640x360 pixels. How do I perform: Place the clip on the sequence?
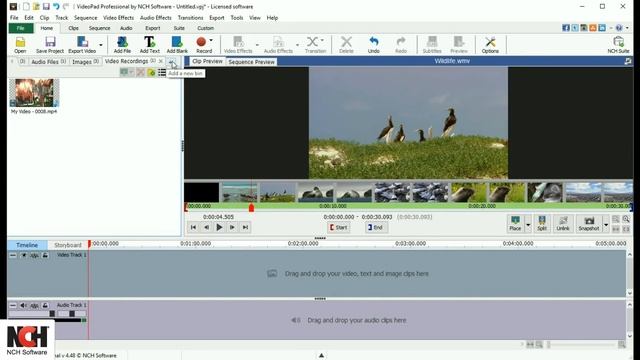point(515,223)
